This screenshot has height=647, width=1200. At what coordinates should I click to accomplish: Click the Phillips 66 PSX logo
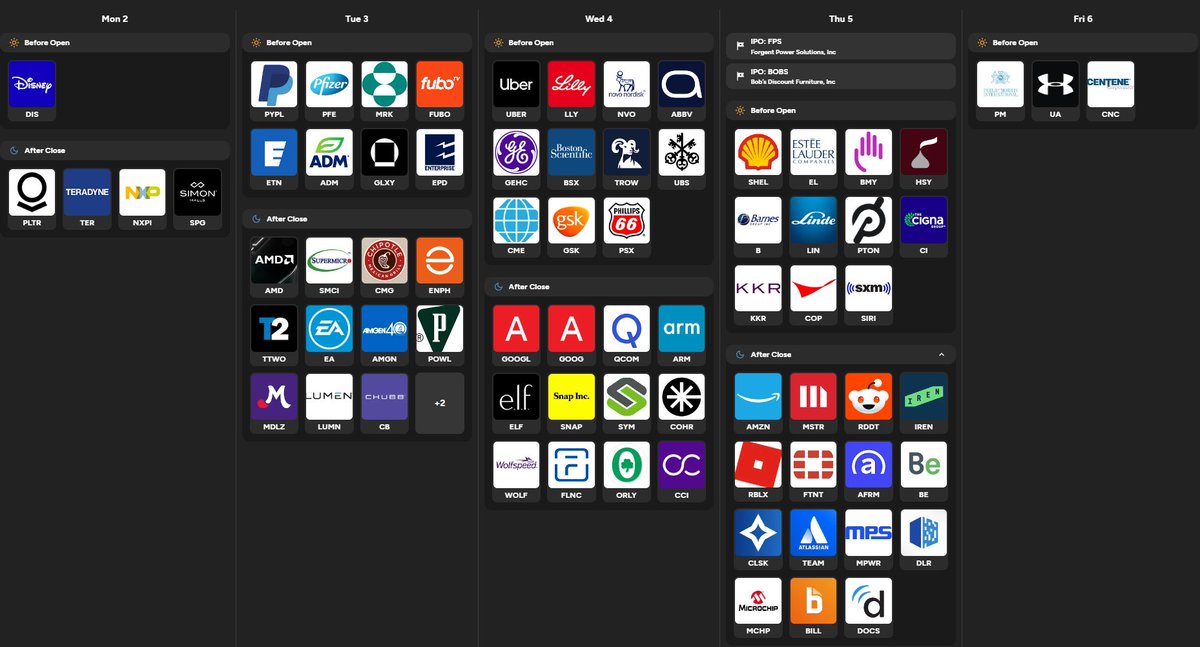click(627, 220)
